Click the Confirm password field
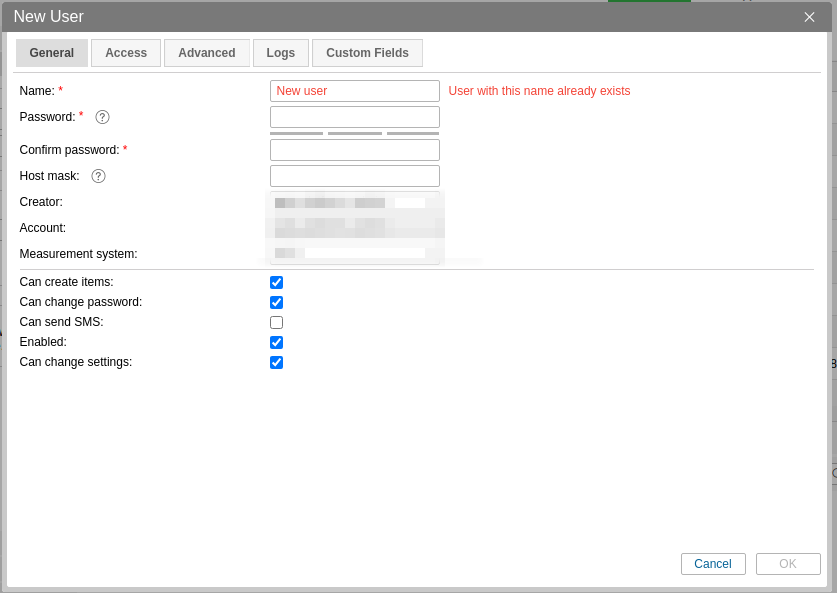 [x=354, y=150]
